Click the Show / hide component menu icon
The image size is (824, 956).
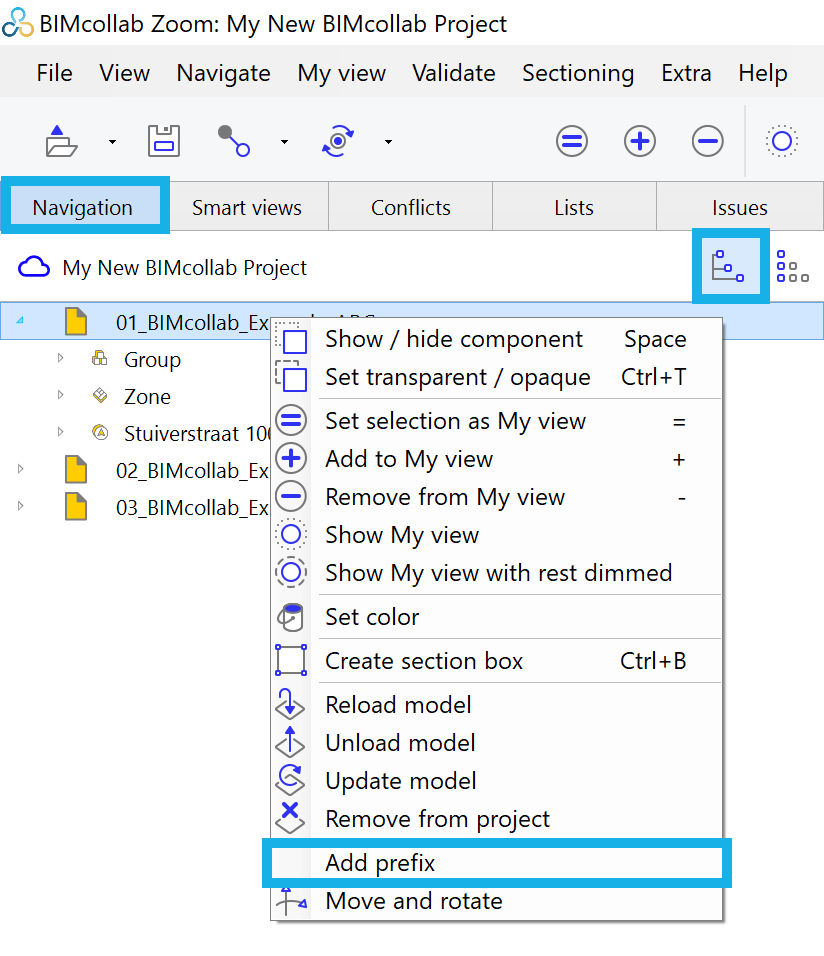coord(292,339)
